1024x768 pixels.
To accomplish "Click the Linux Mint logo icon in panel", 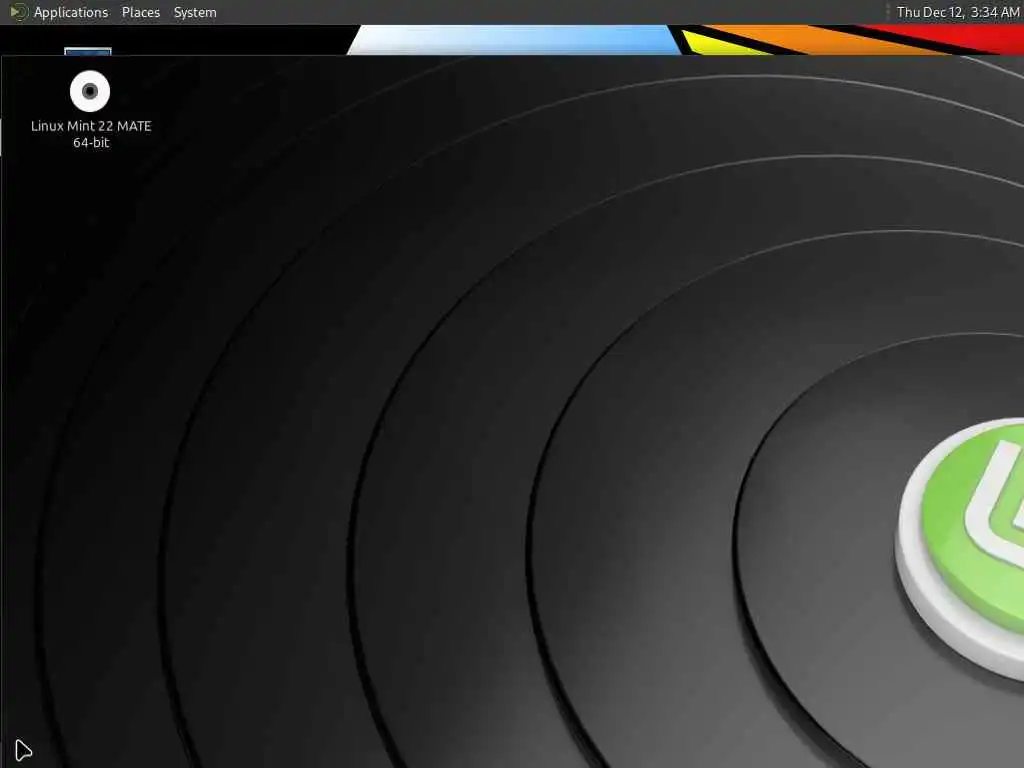I will (19, 12).
